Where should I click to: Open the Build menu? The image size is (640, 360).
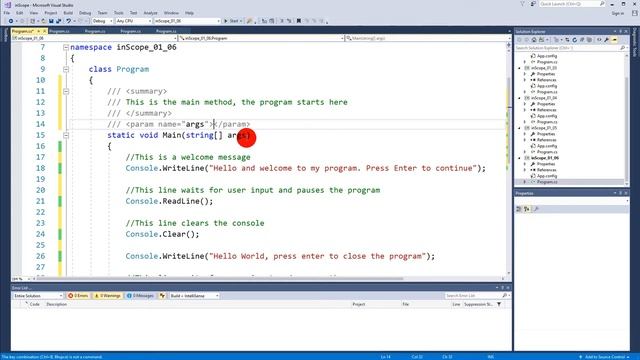coord(68,13)
